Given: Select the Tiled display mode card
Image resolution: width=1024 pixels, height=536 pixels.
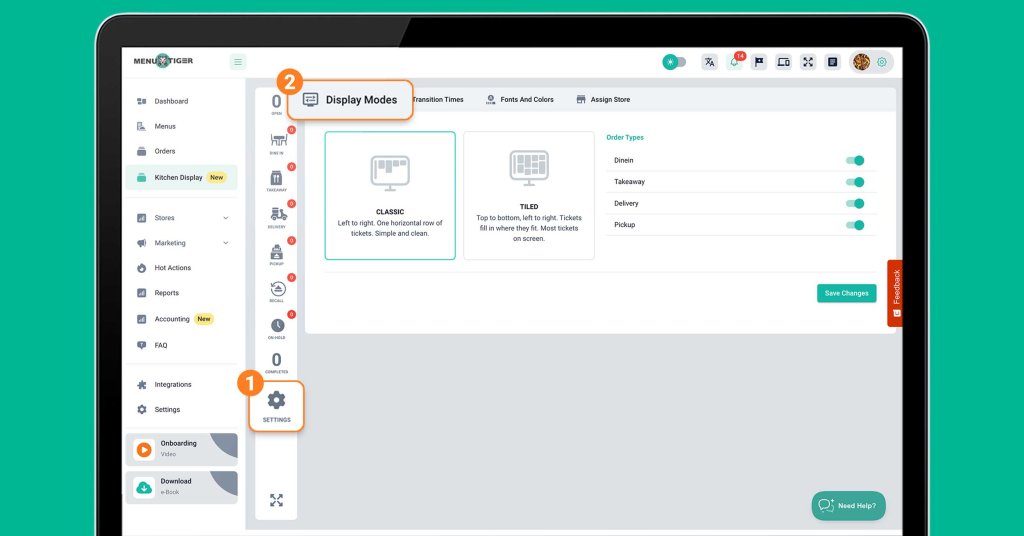Looking at the screenshot, I should [529, 196].
